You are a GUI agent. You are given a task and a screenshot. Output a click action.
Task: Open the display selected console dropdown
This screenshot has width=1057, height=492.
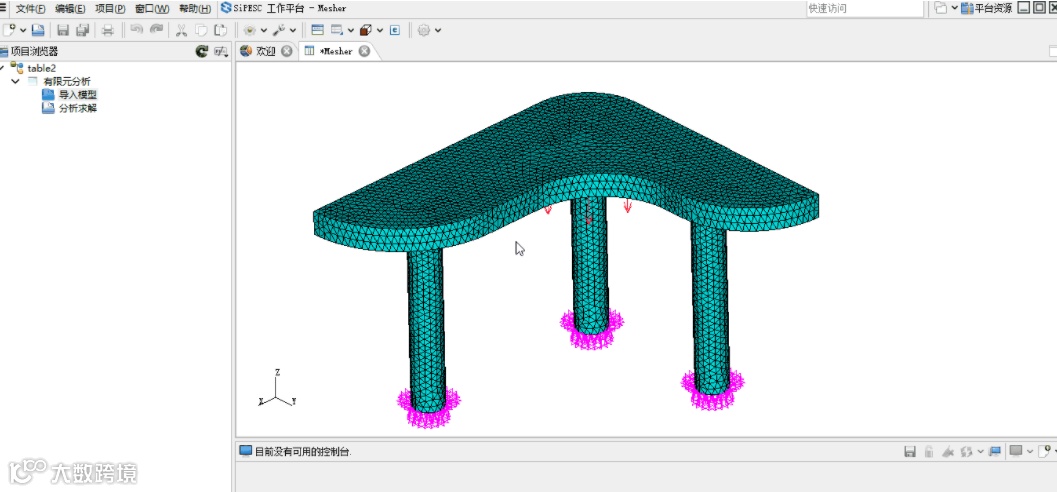pos(1029,452)
